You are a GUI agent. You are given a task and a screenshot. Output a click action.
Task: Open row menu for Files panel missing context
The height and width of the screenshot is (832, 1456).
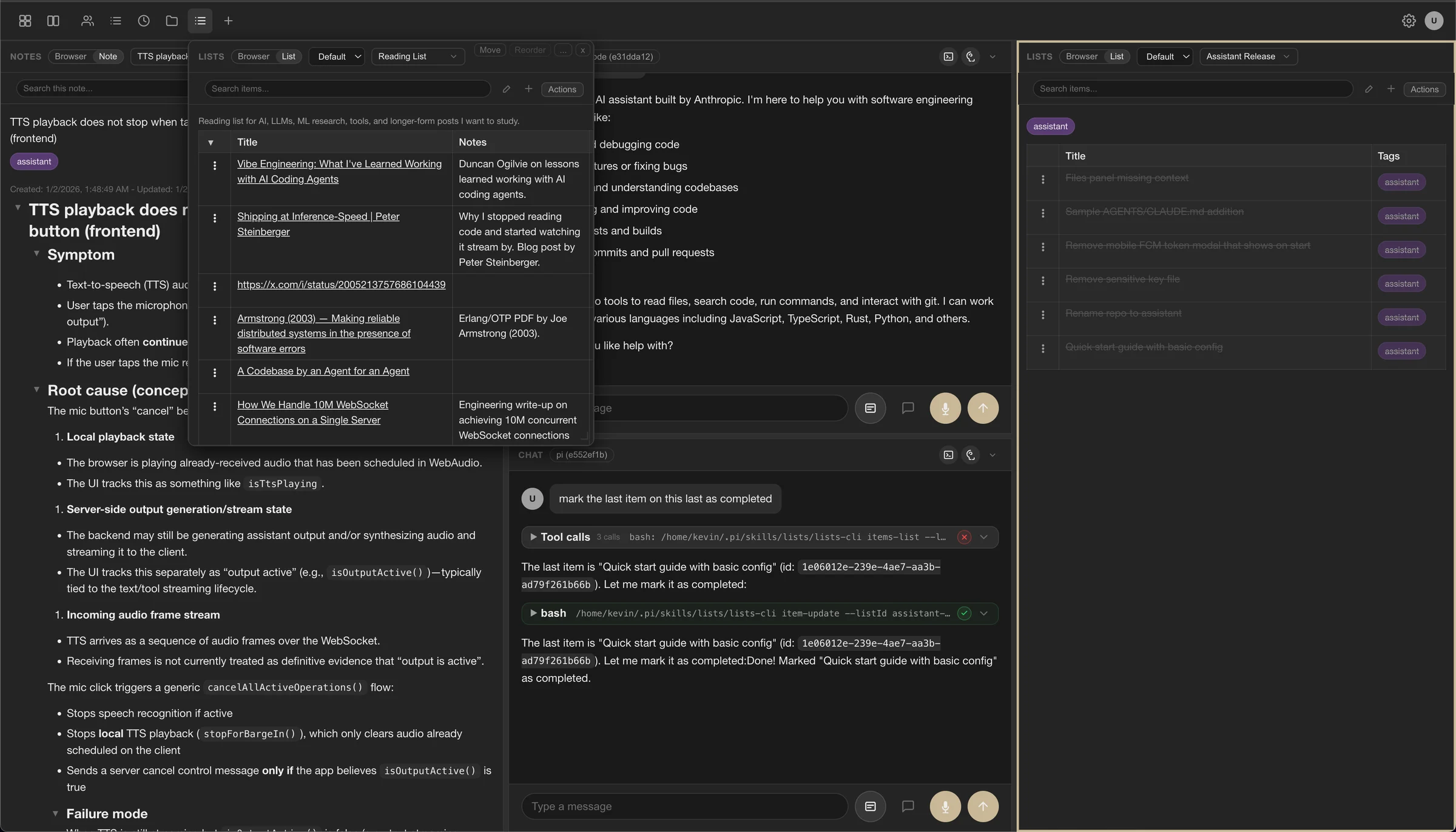click(x=1042, y=179)
